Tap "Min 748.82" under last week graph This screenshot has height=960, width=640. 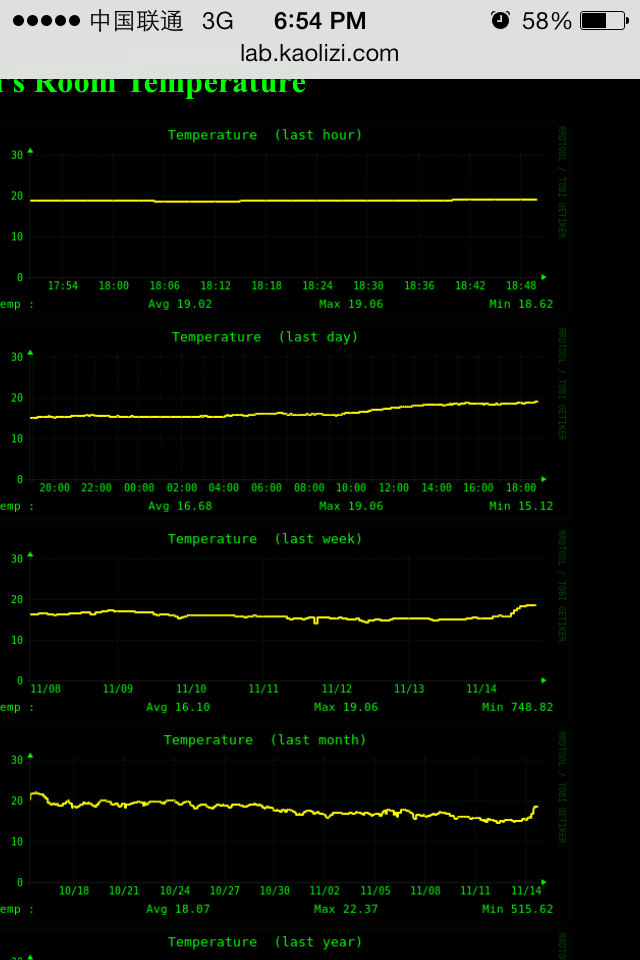(x=517, y=707)
